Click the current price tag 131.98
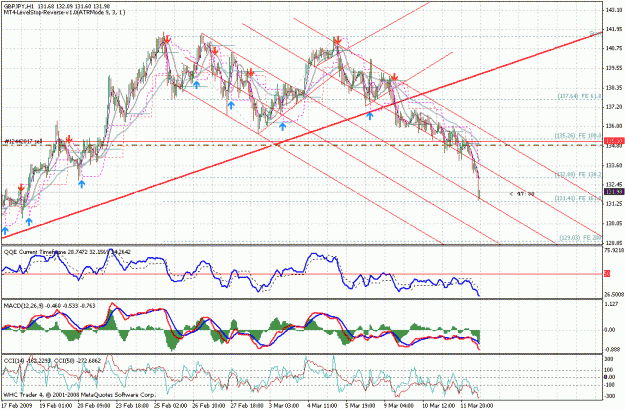The height and width of the screenshot is (410, 625). 614,192
